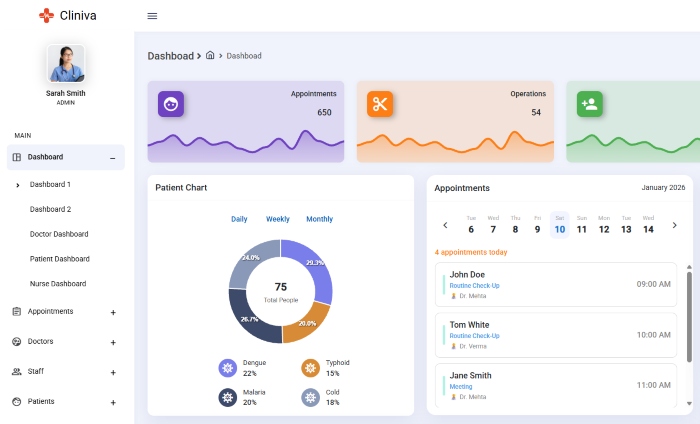Click the green add-patient icon

click(590, 104)
